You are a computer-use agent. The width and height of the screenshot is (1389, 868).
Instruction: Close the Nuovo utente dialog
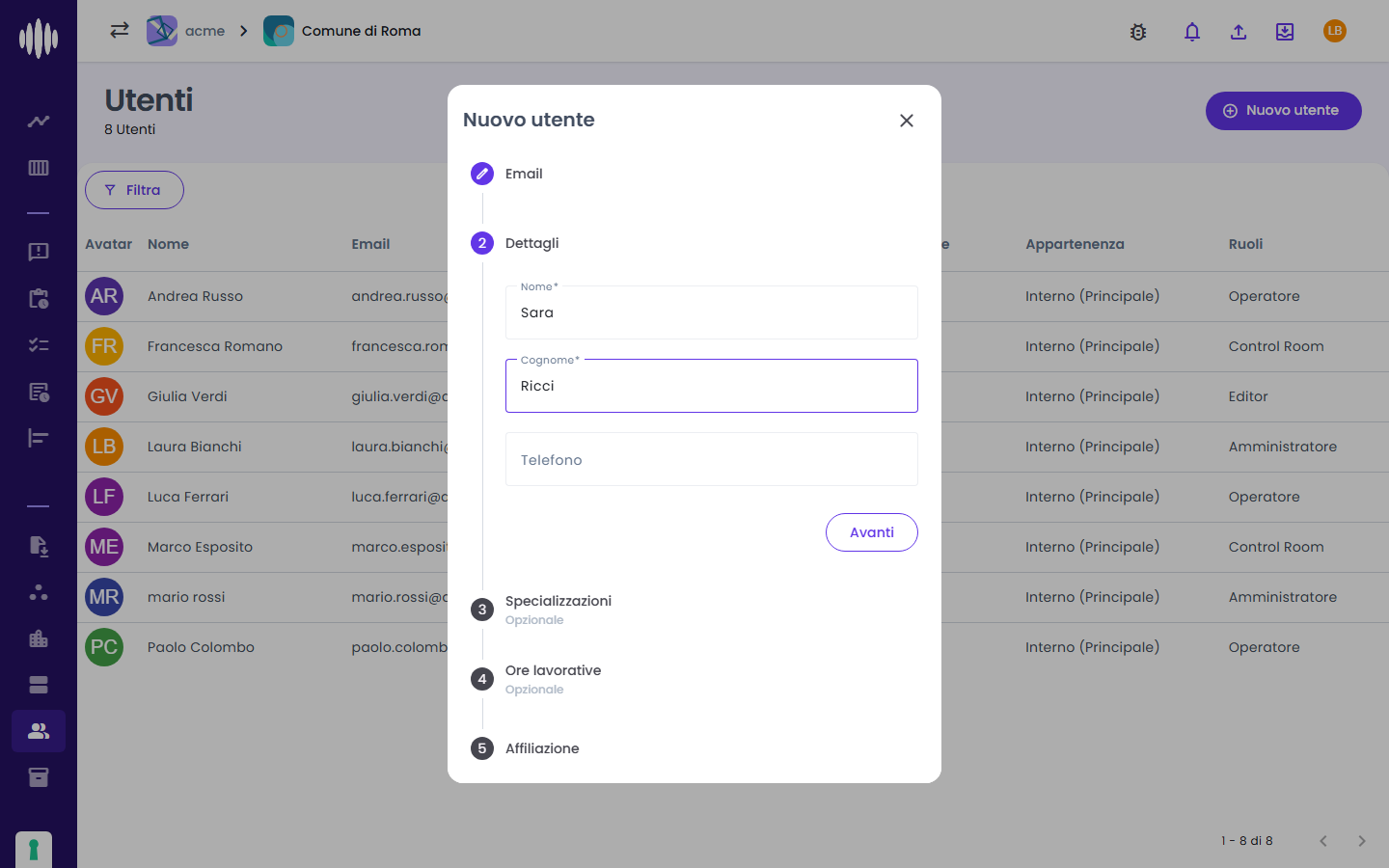[907, 121]
